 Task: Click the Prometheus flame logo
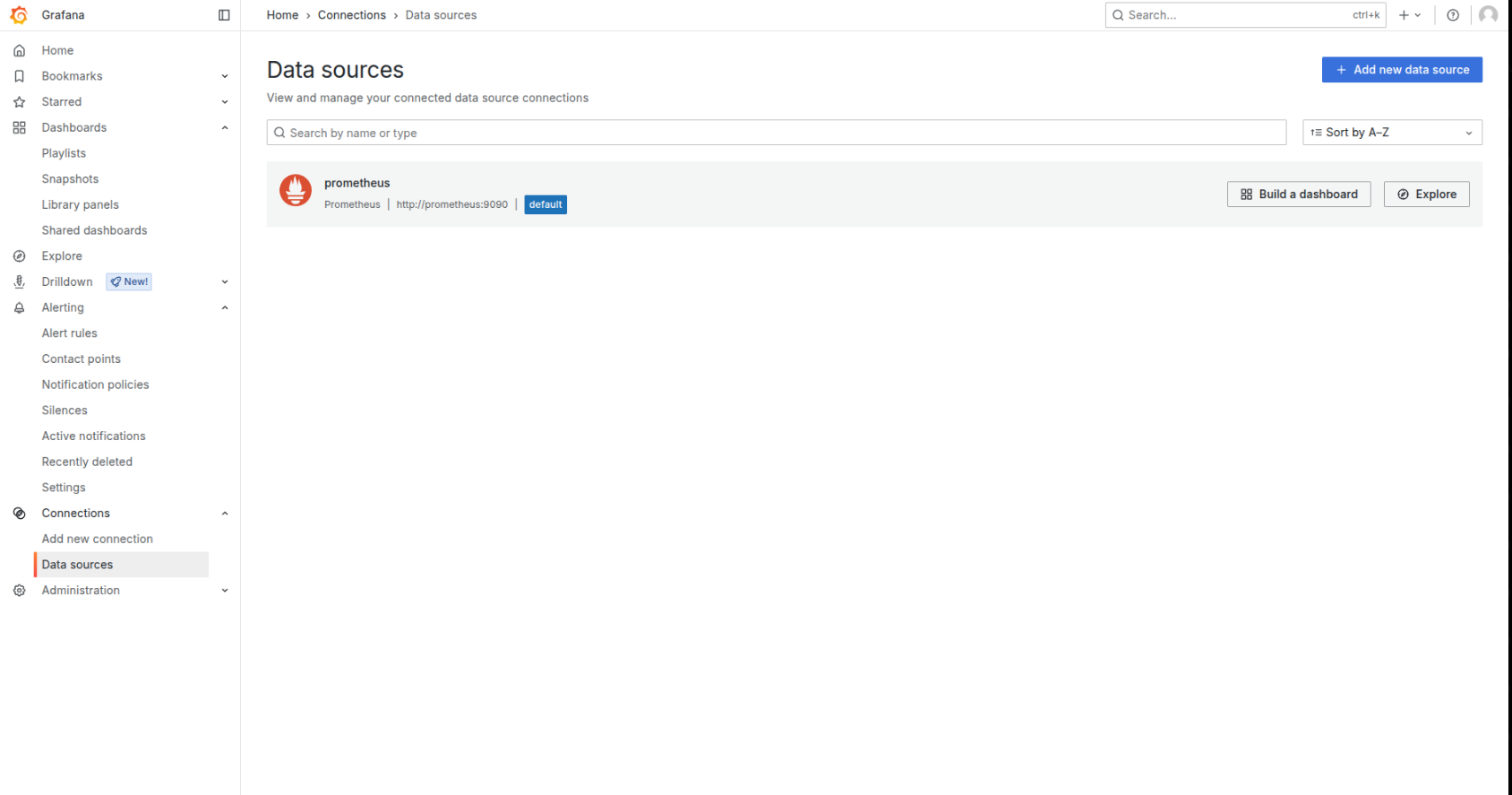(x=296, y=190)
